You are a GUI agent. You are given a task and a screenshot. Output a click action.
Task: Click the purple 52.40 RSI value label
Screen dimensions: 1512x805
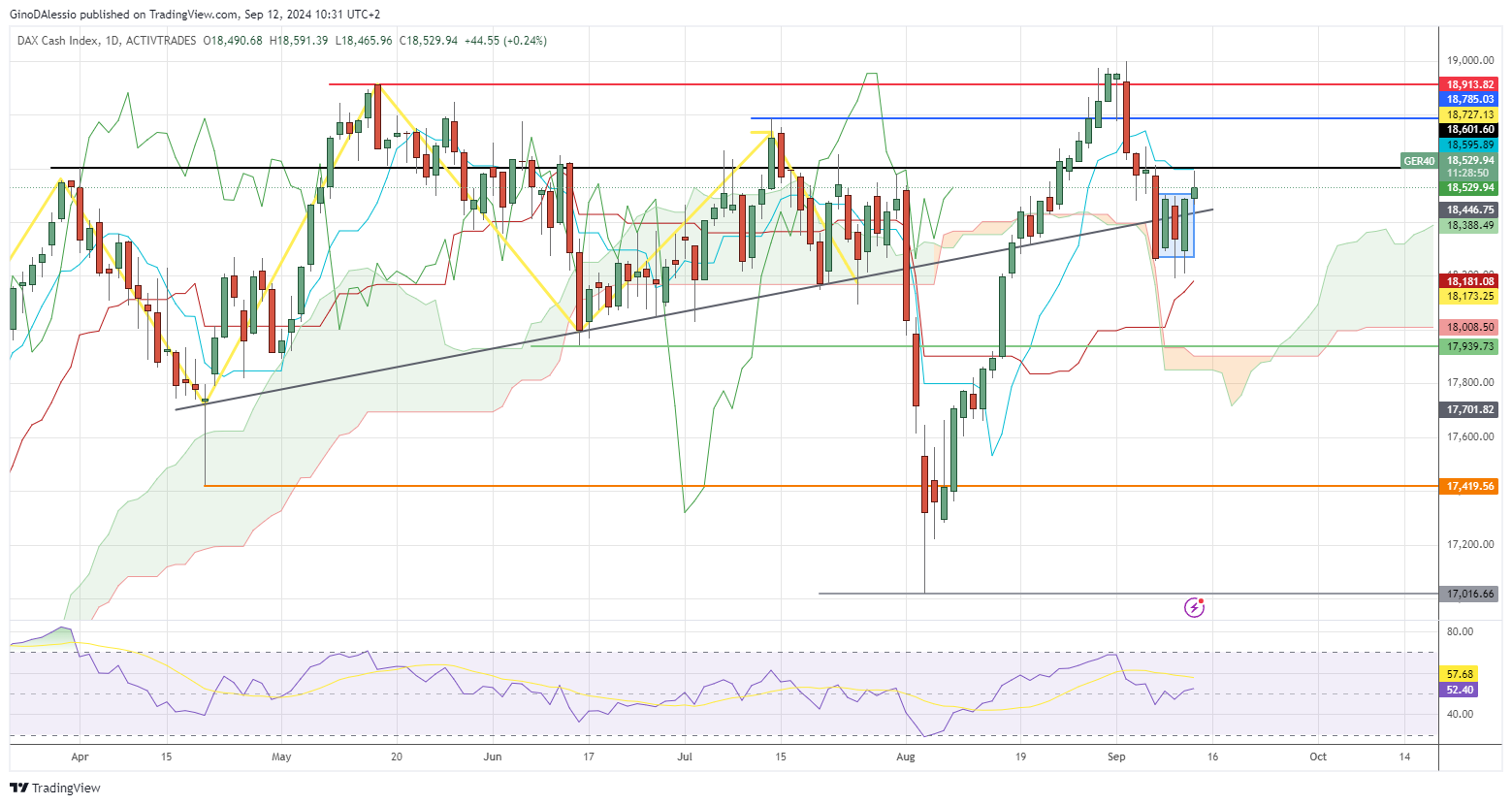coord(1460,691)
